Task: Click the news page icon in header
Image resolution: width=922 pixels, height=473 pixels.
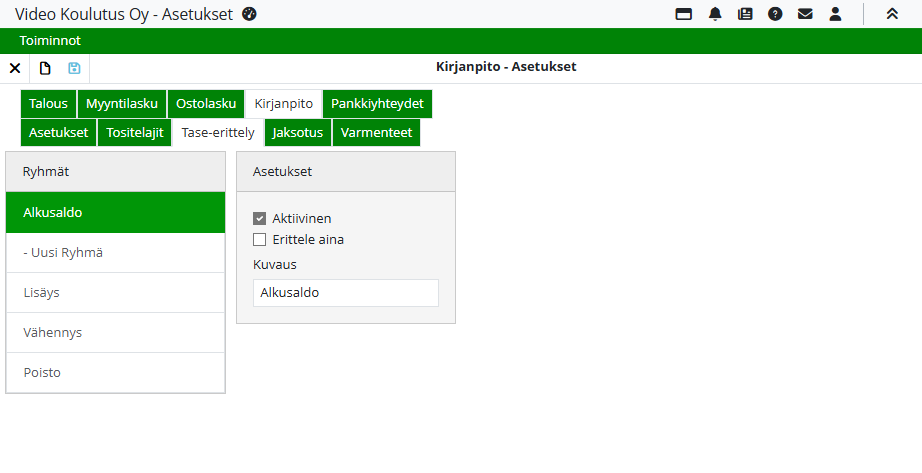Action: tap(744, 14)
